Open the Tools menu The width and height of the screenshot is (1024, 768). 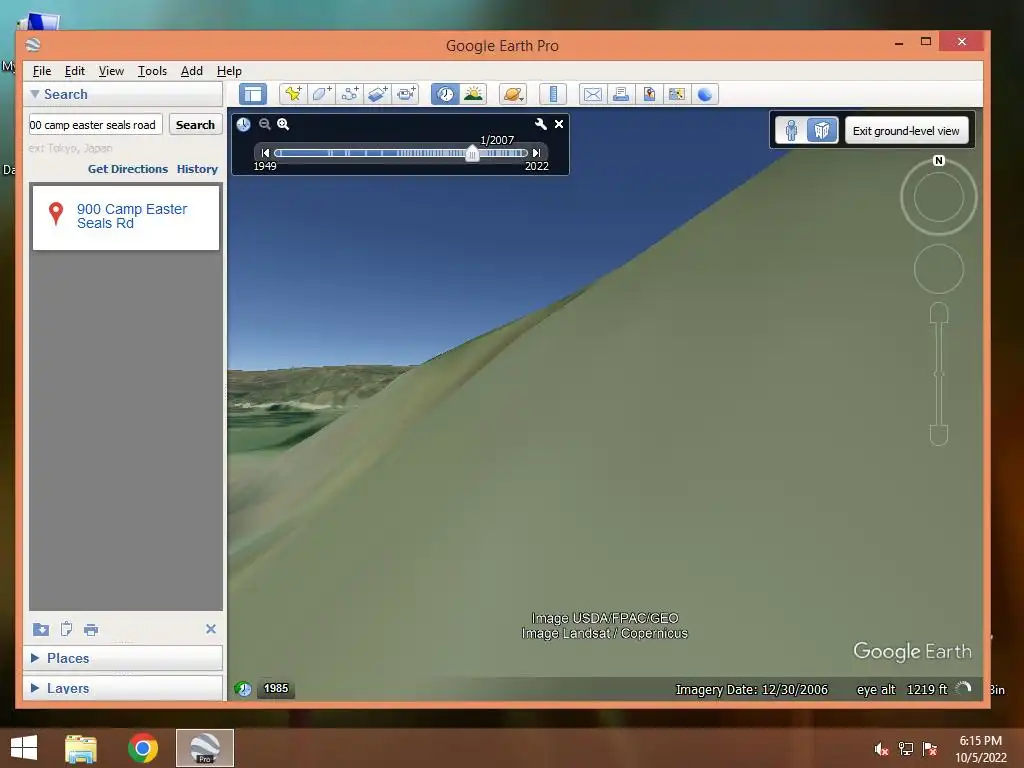(x=152, y=71)
